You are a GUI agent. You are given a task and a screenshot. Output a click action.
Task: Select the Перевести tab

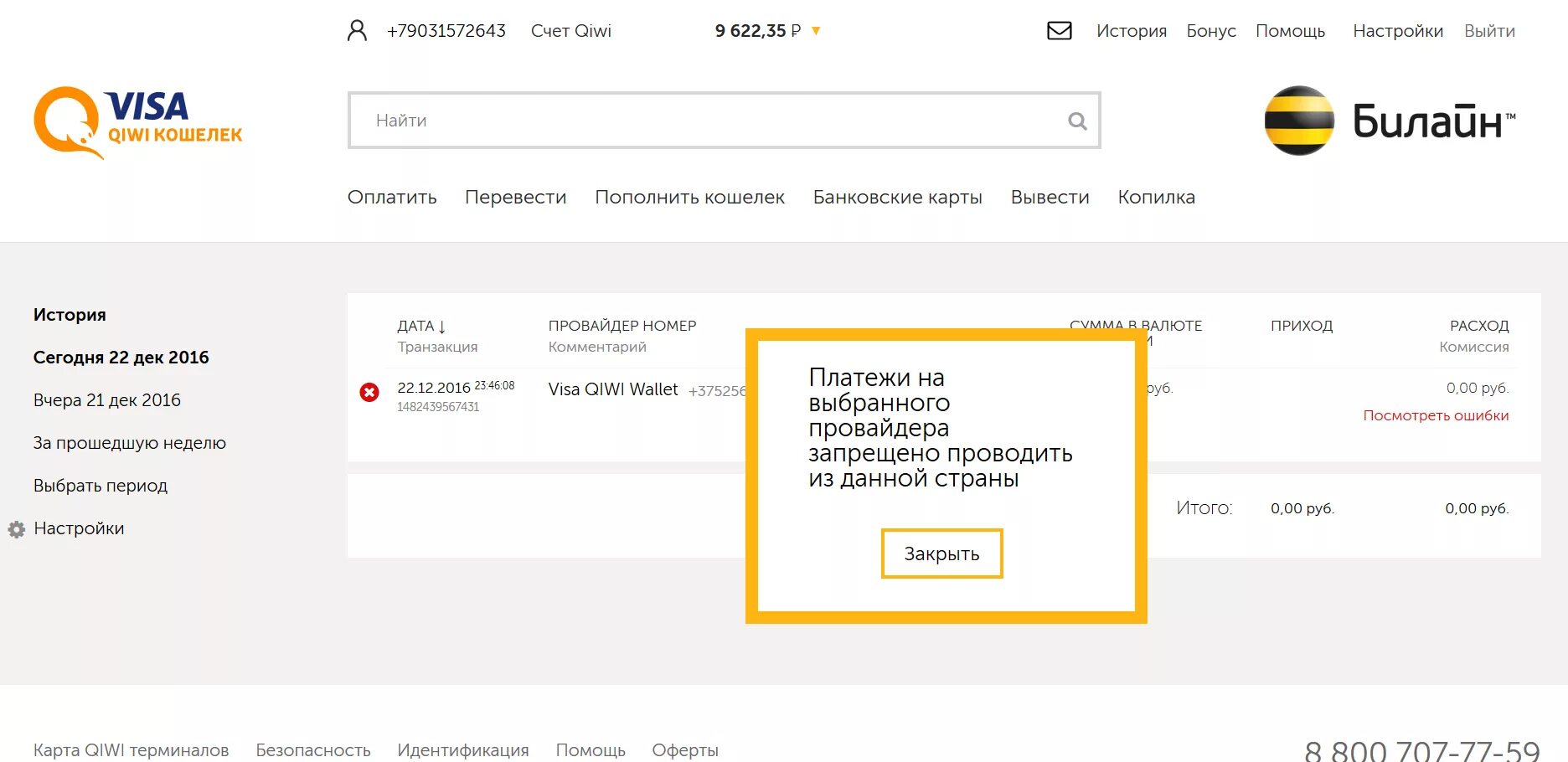pyautogui.click(x=516, y=198)
